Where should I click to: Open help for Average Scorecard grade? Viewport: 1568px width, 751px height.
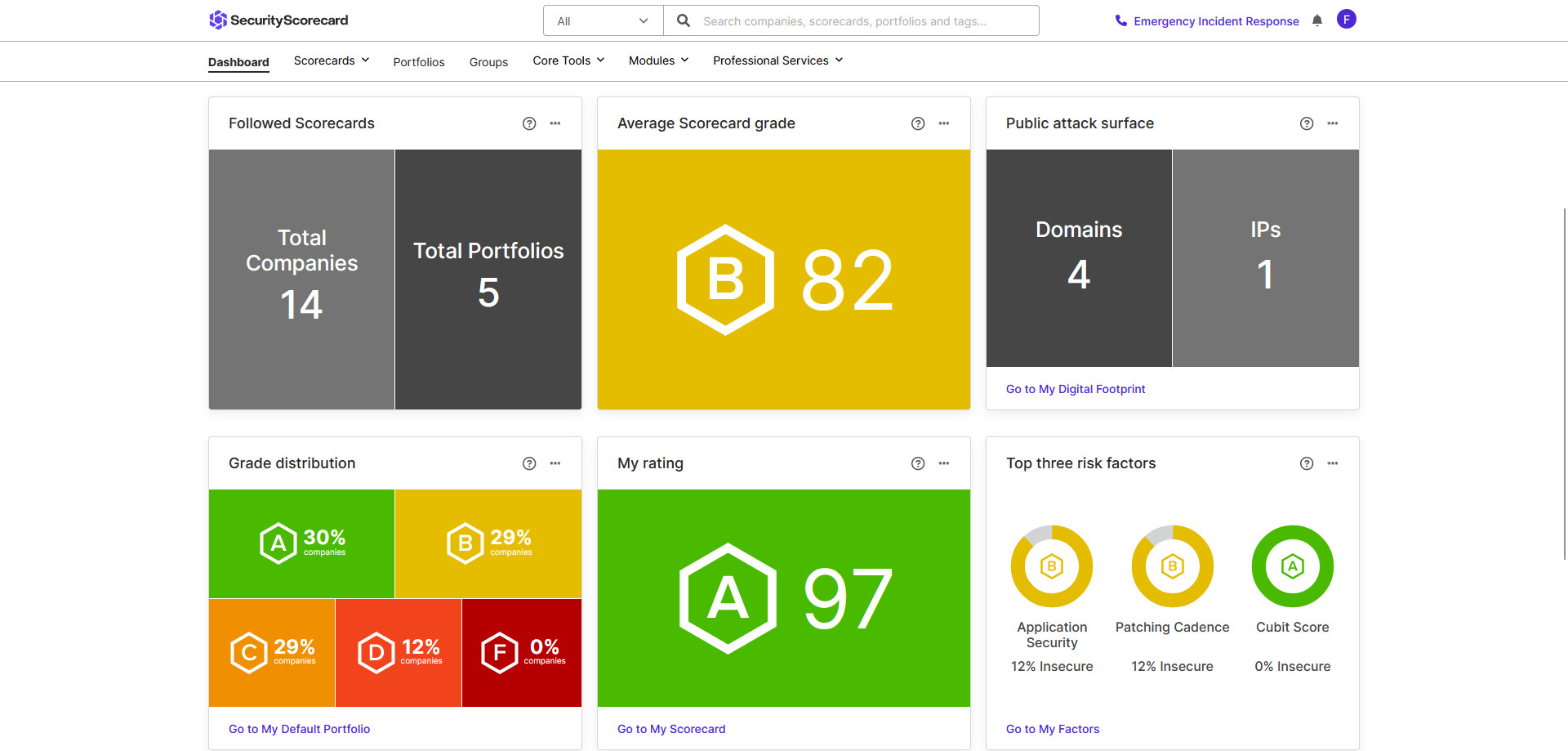click(918, 123)
